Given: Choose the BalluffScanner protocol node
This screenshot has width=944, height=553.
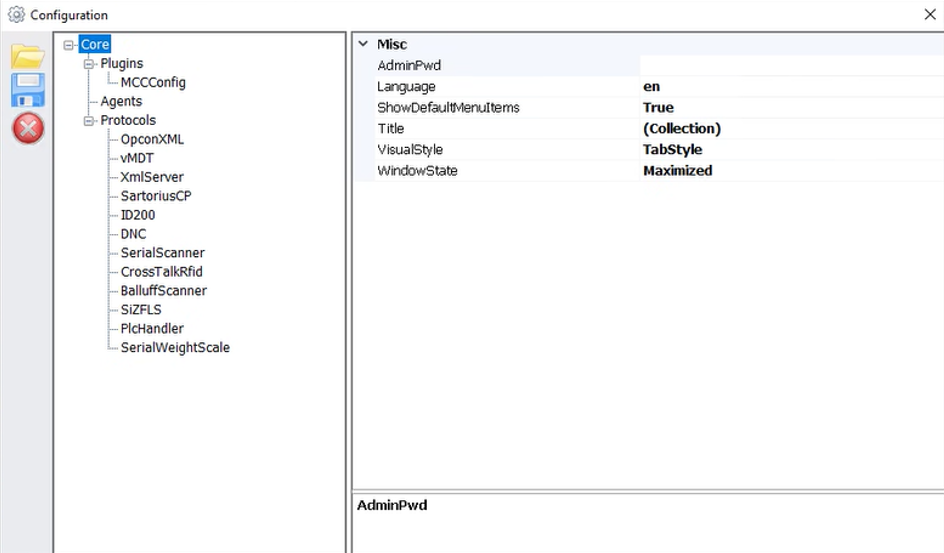Looking at the screenshot, I should (x=163, y=291).
